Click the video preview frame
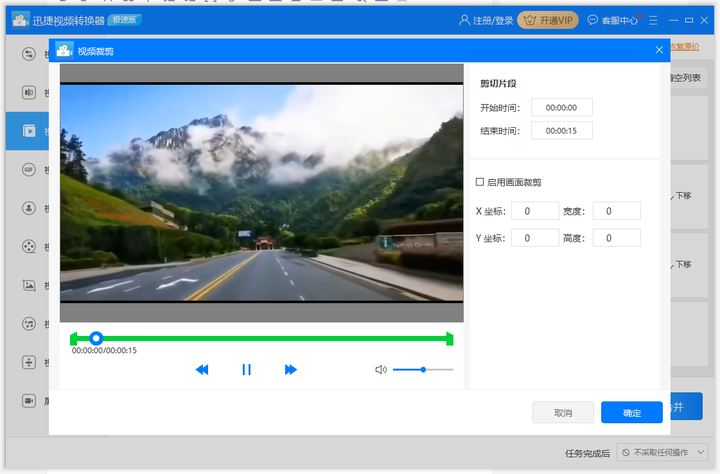 [x=261, y=193]
